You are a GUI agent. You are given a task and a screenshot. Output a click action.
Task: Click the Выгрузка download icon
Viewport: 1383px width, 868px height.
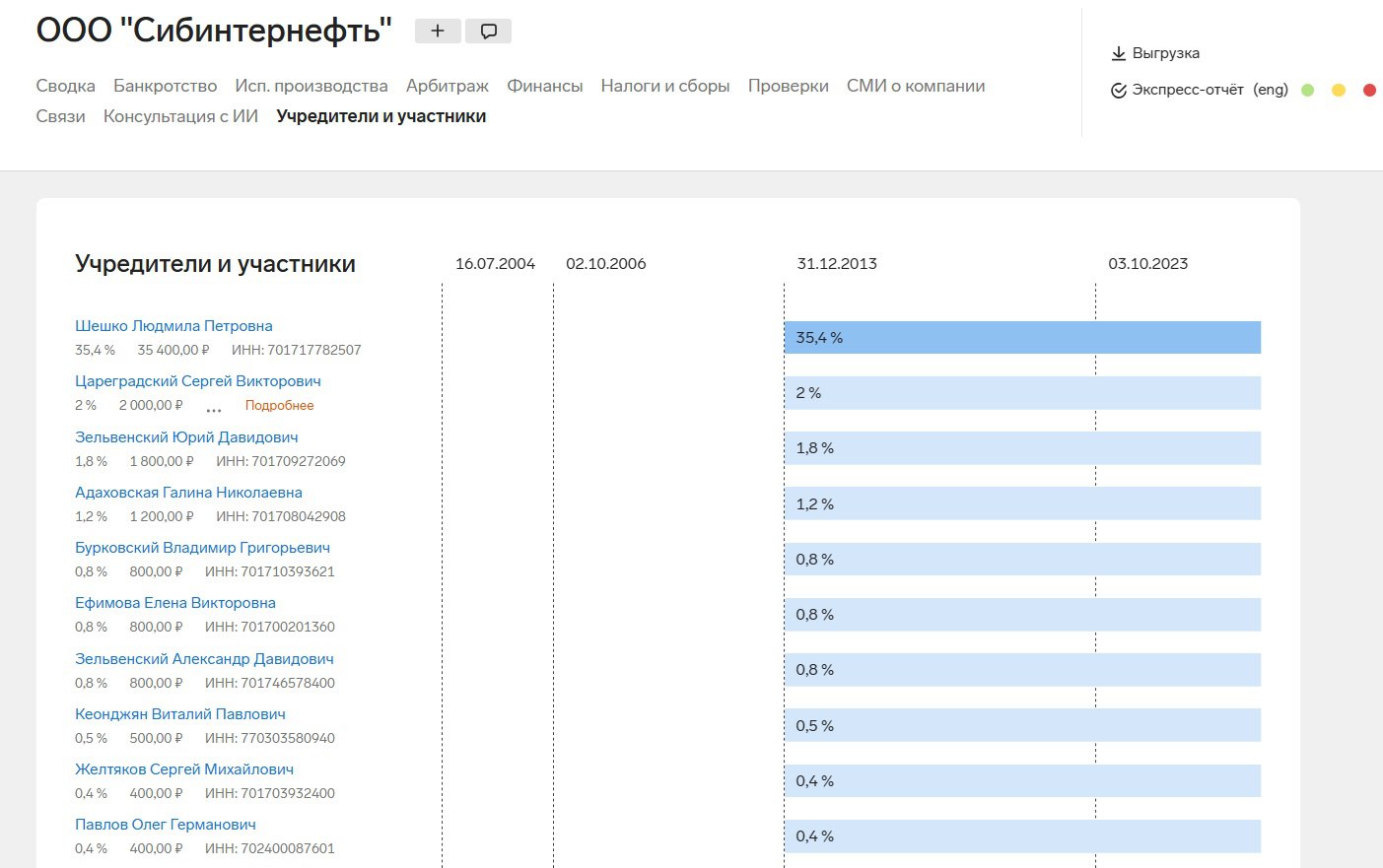(x=1119, y=53)
